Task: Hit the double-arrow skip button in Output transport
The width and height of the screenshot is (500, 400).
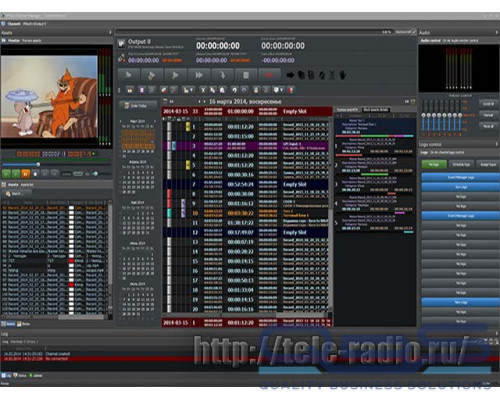Action: point(199,75)
